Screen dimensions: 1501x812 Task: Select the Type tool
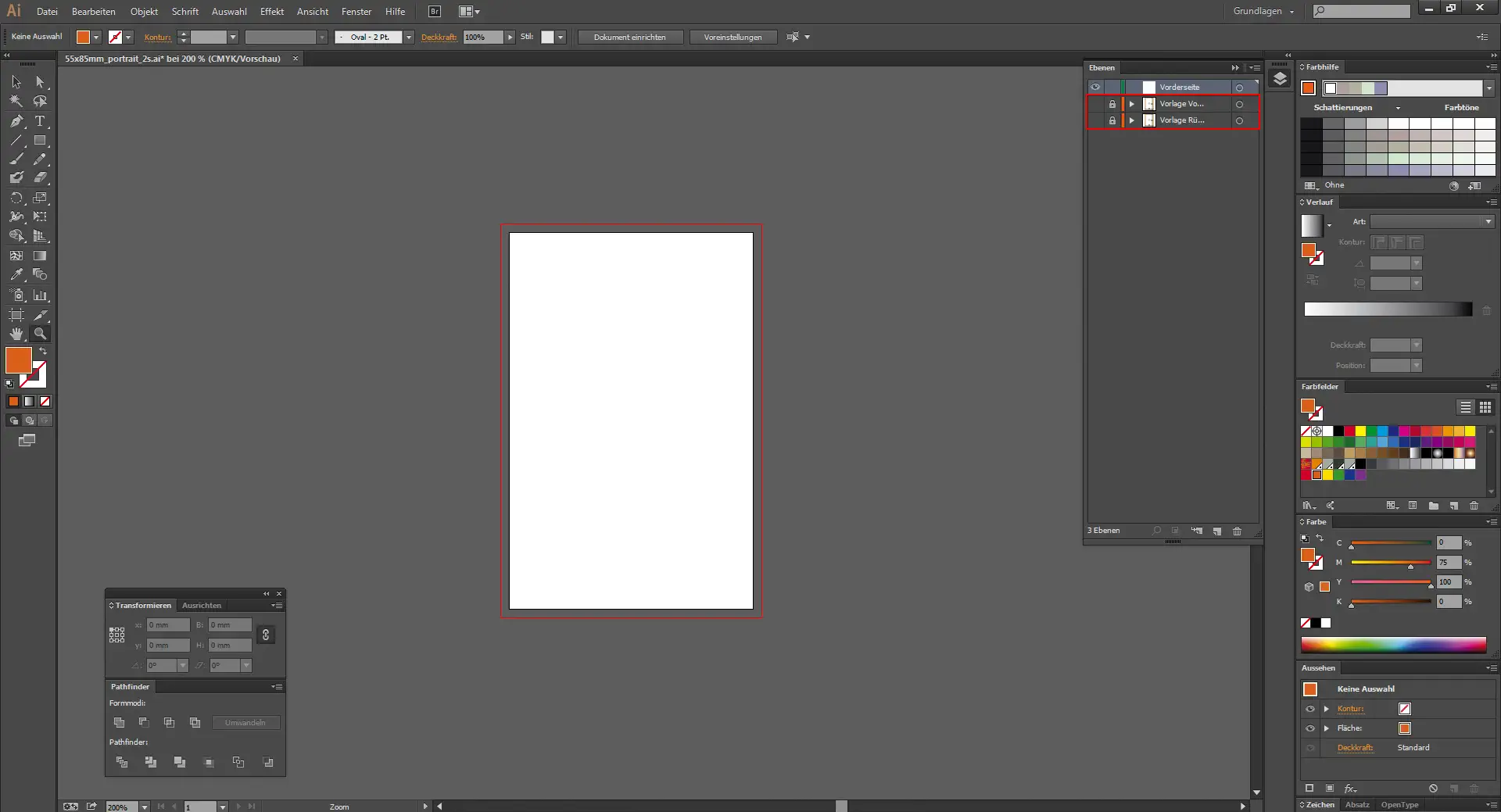[40, 121]
